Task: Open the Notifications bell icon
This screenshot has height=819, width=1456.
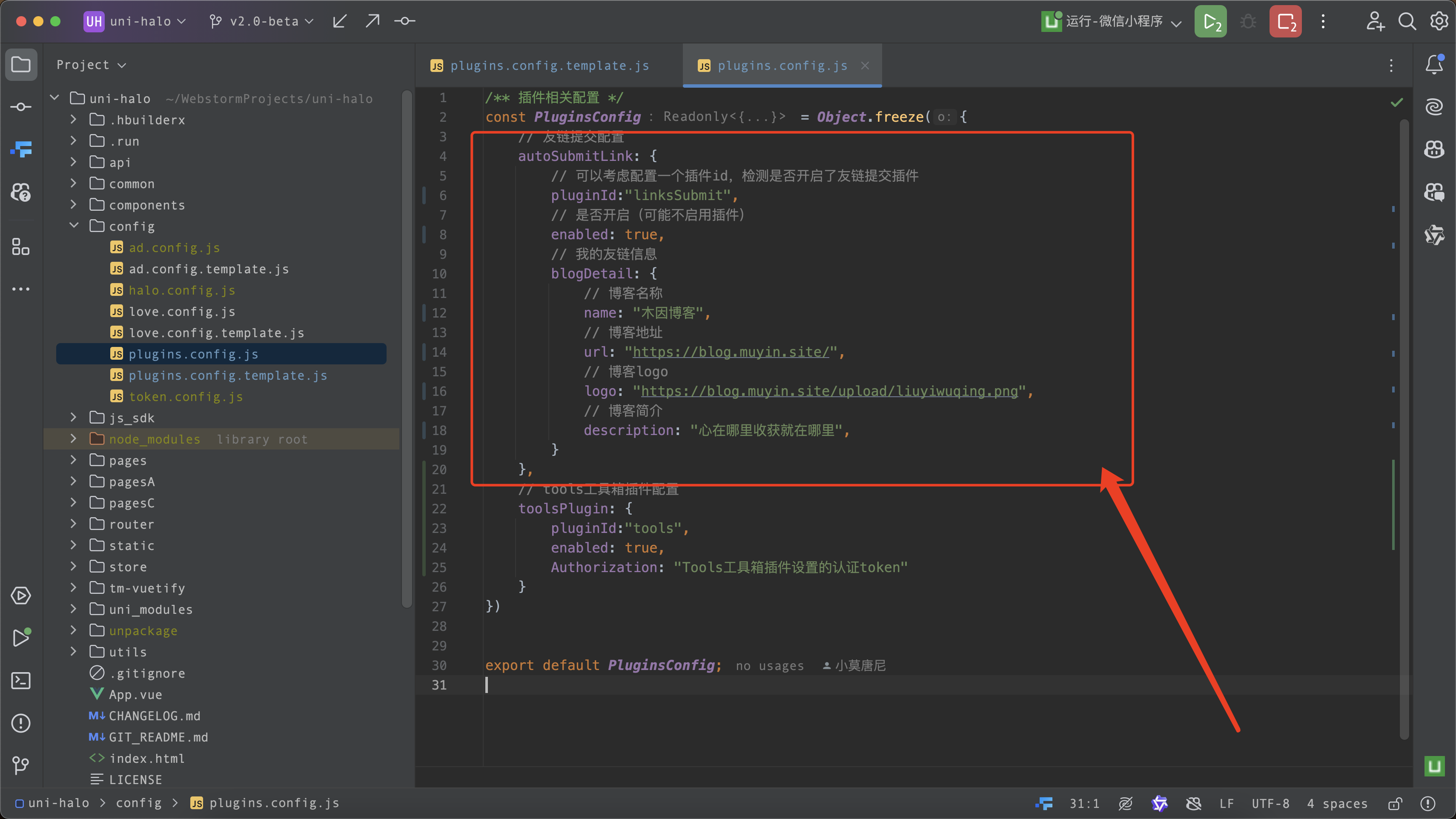Action: click(1434, 64)
